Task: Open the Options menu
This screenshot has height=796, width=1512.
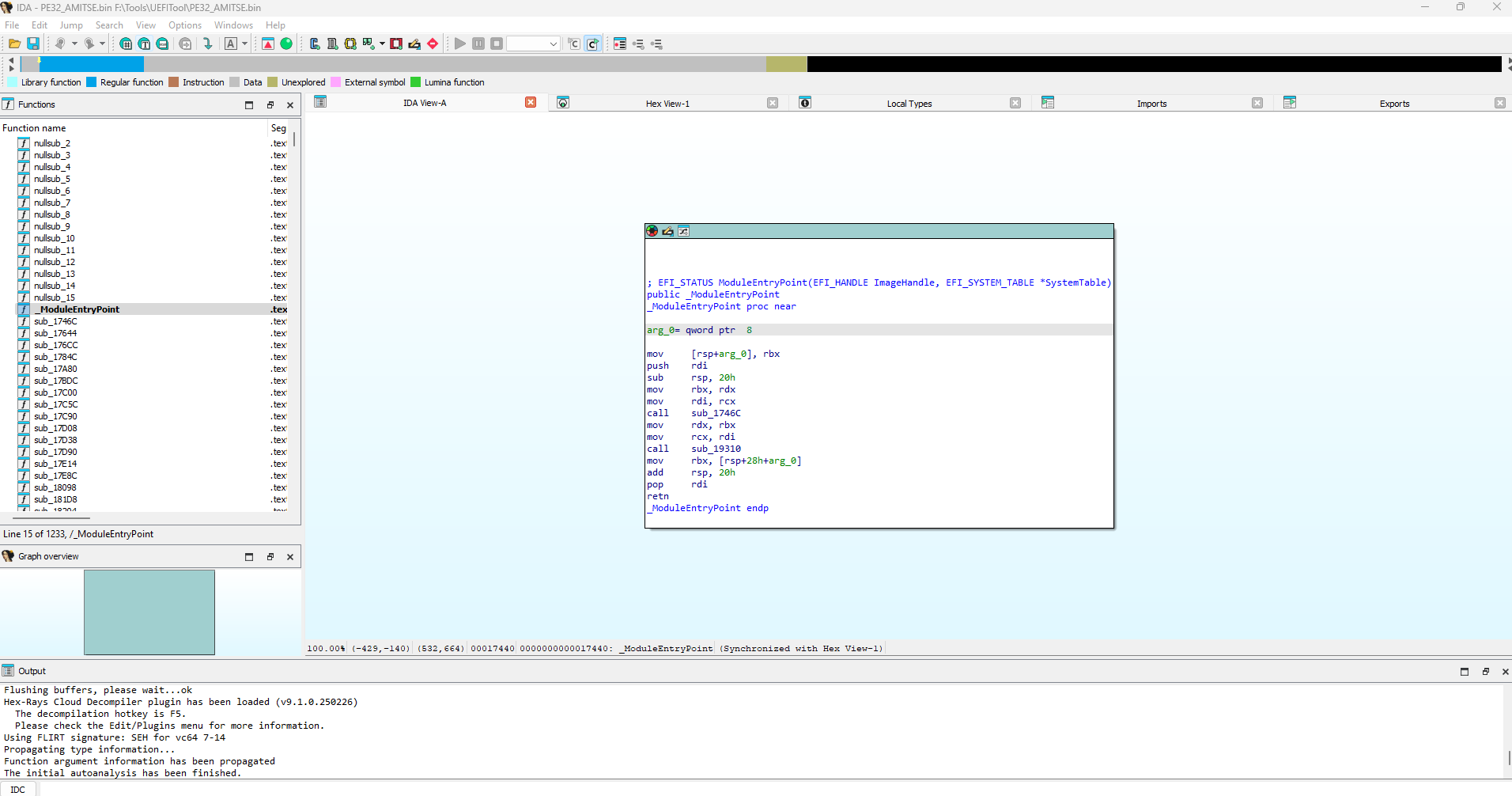Action: [185, 25]
